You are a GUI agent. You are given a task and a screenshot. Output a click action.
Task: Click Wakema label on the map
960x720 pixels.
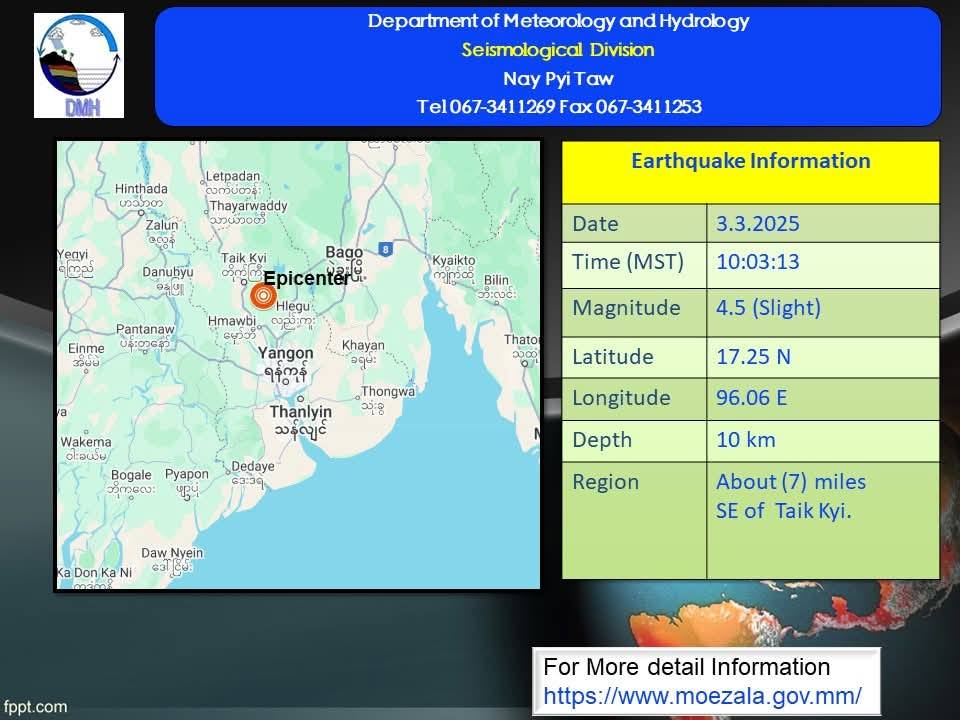86,441
